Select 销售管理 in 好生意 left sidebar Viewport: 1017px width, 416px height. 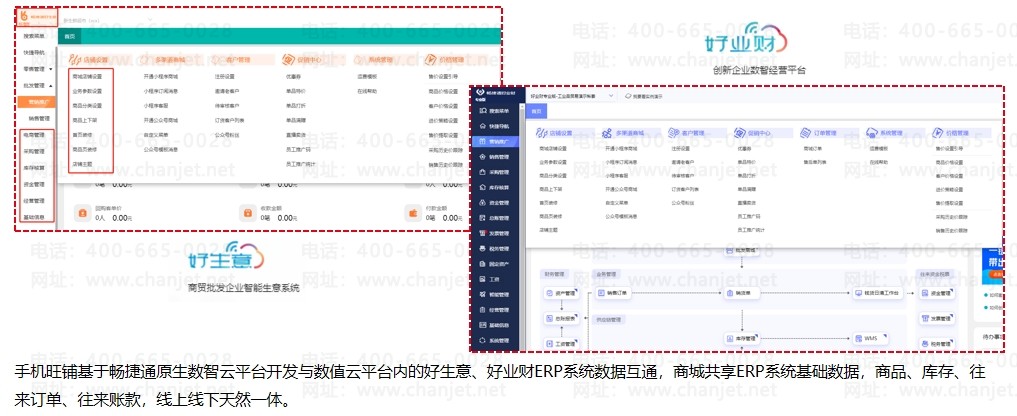[x=39, y=119]
